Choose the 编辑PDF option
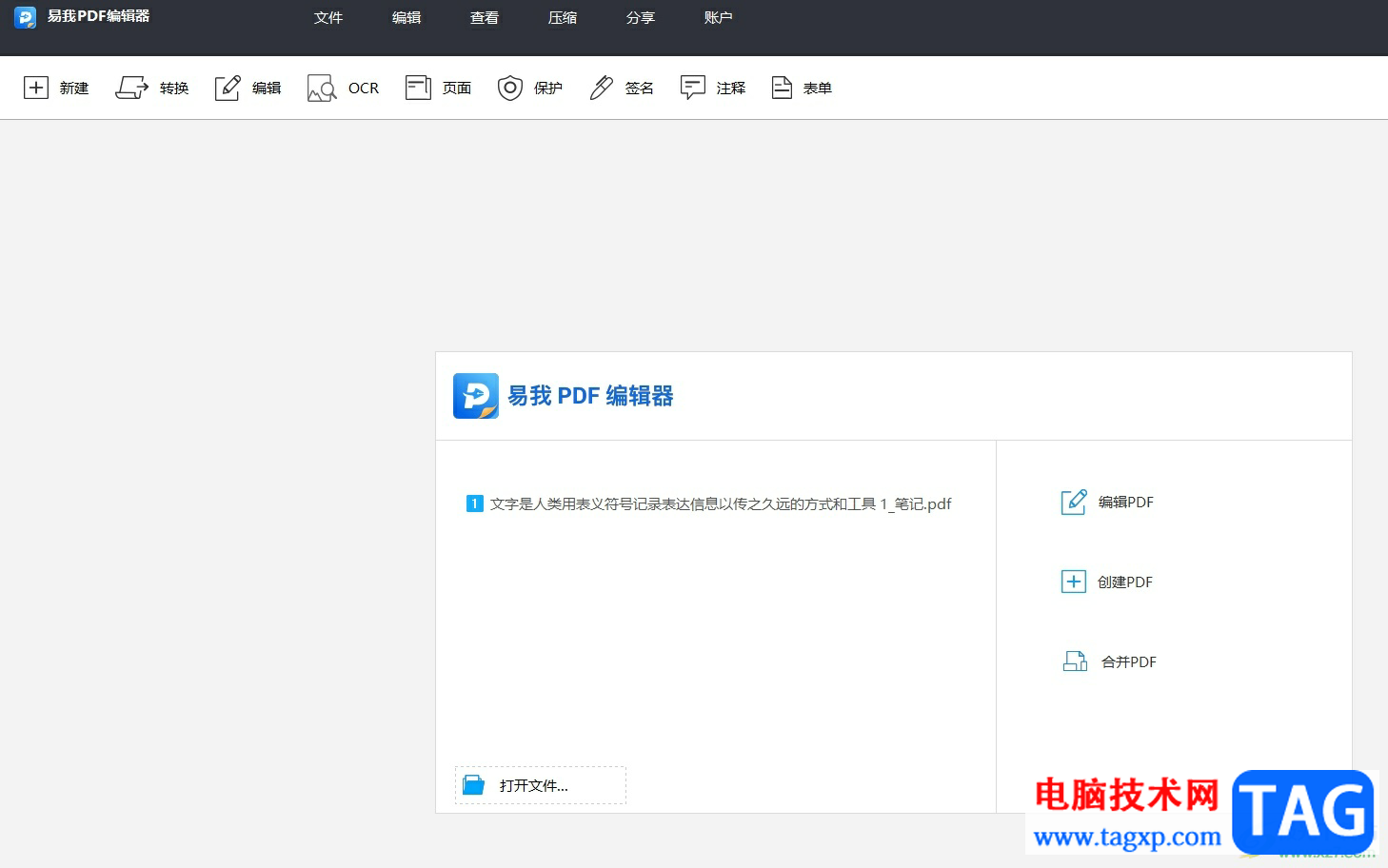Viewport: 1388px width, 868px height. [x=1126, y=502]
